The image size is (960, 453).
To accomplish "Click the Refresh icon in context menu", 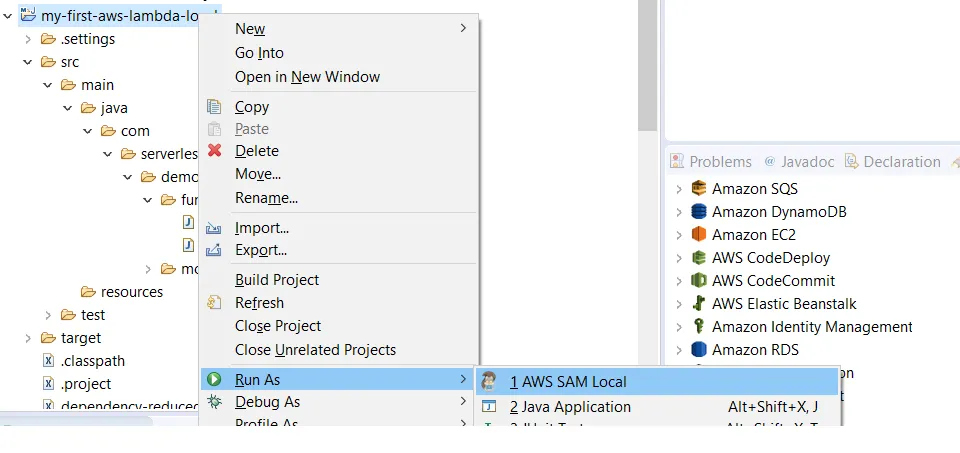I will (x=214, y=302).
